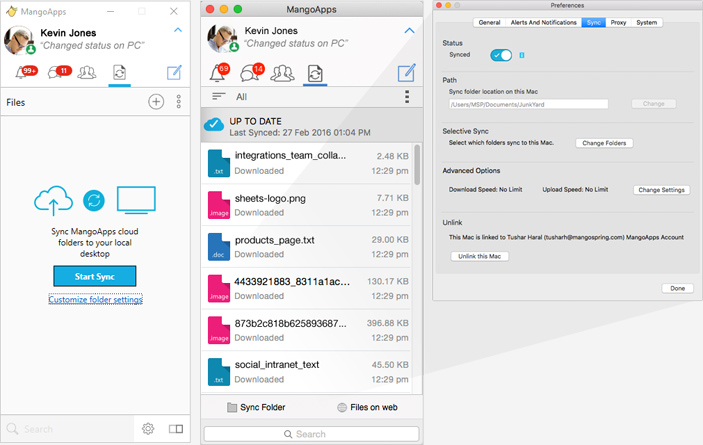Click the integrations_team_colla txt file icon
Screen dimensions: 703x445
pyautogui.click(x=219, y=163)
